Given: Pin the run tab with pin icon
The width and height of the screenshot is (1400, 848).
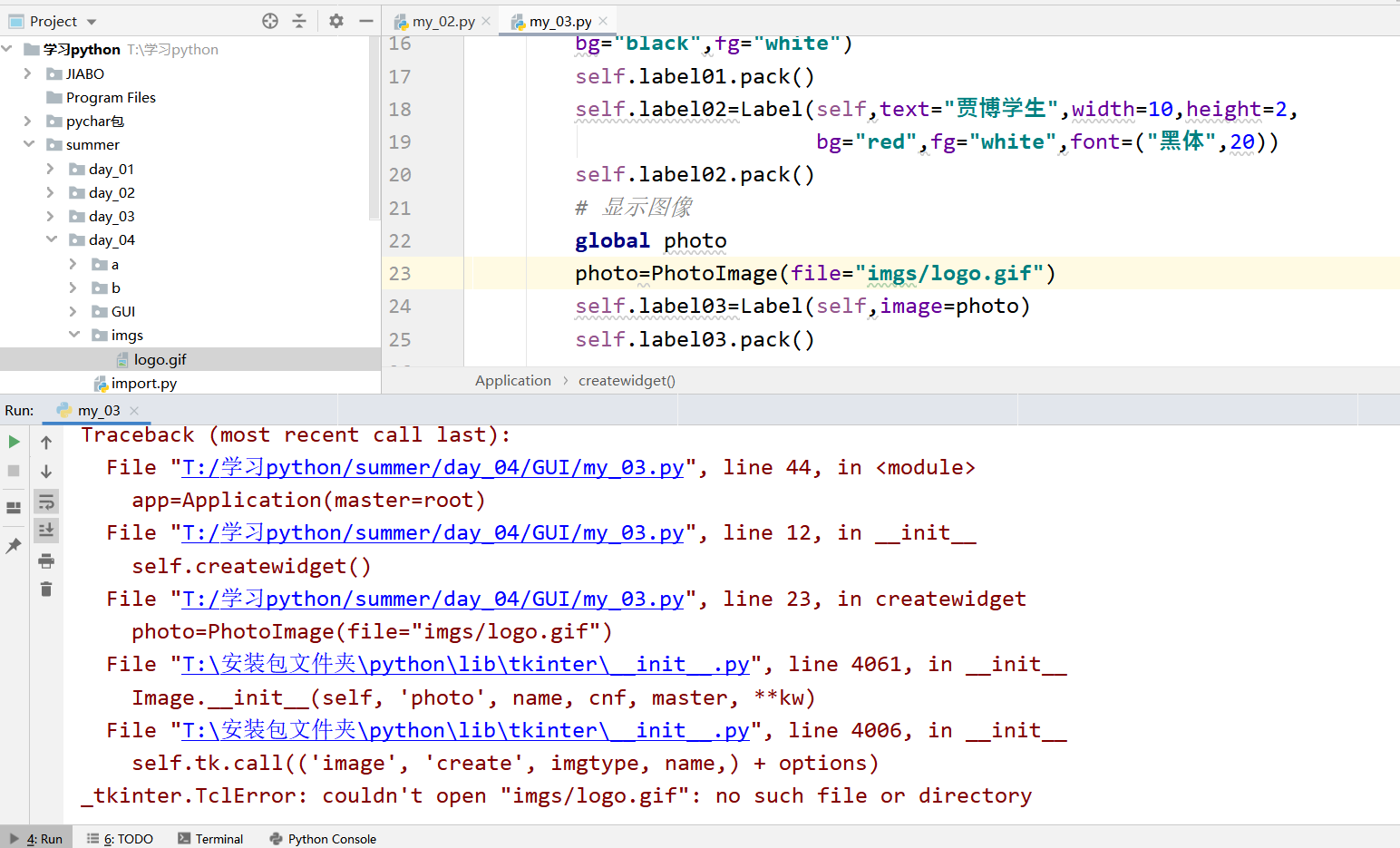Looking at the screenshot, I should pos(14,546).
